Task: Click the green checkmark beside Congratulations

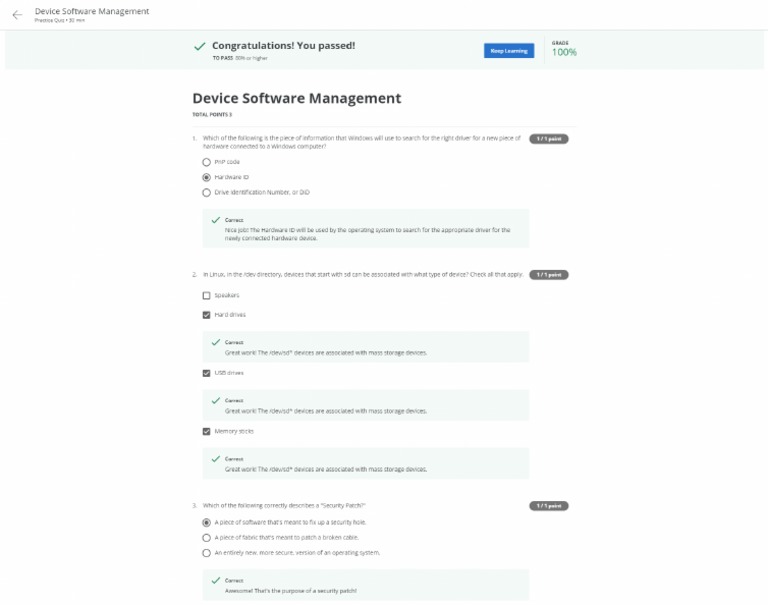Action: [200, 46]
